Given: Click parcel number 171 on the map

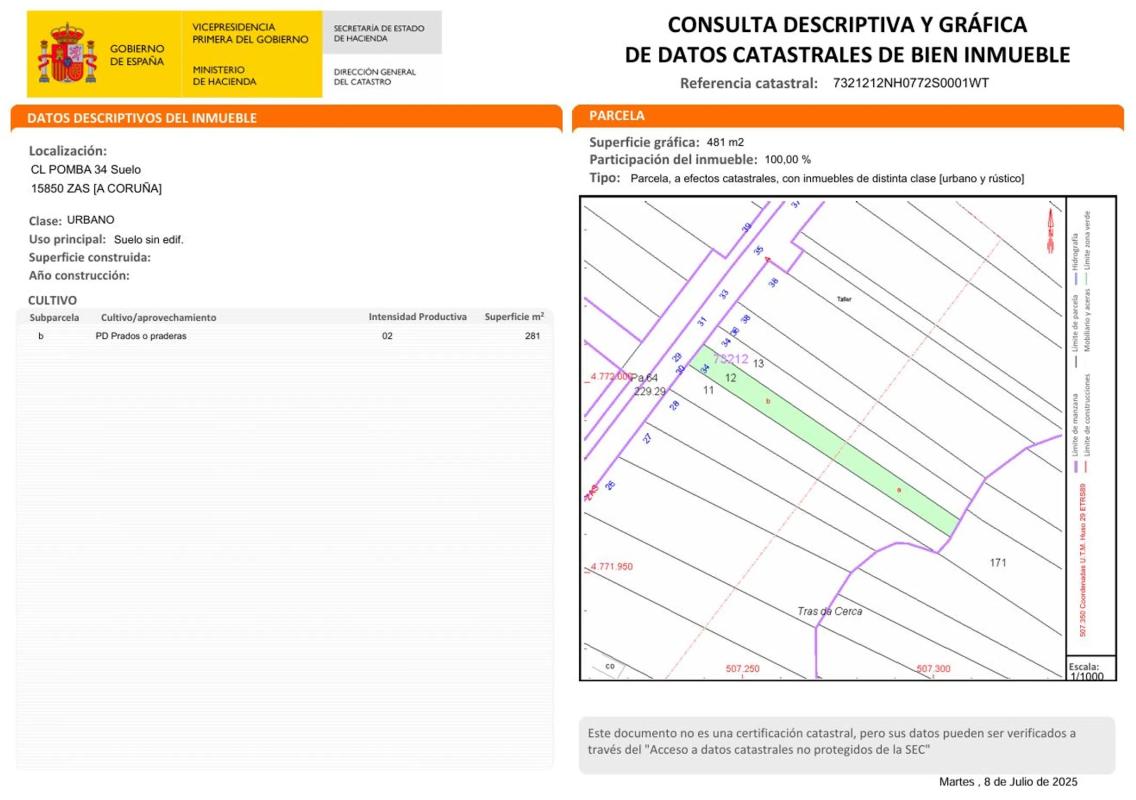Looking at the screenshot, I should coord(997,562).
